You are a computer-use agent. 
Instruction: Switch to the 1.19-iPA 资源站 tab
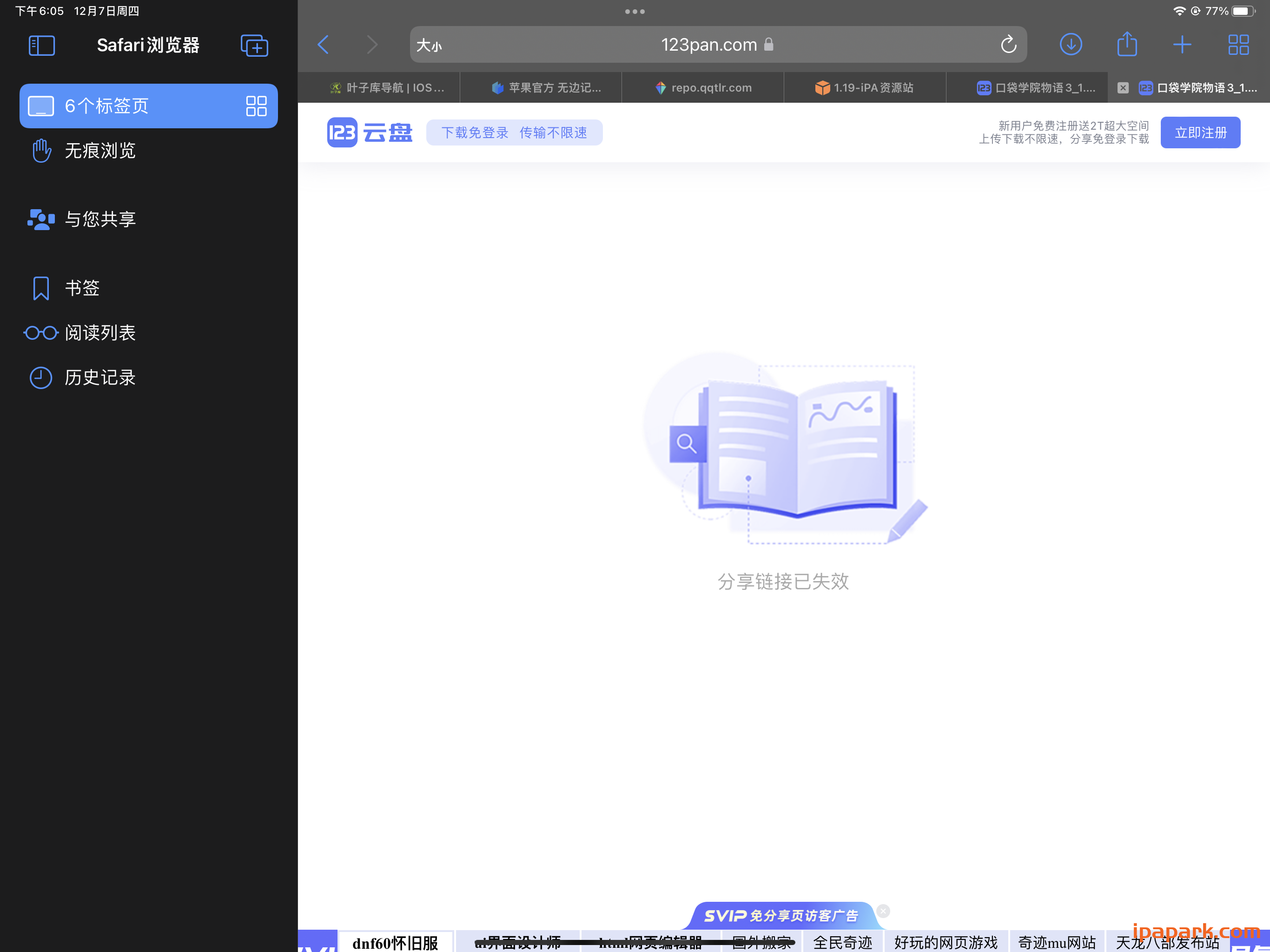(x=864, y=87)
